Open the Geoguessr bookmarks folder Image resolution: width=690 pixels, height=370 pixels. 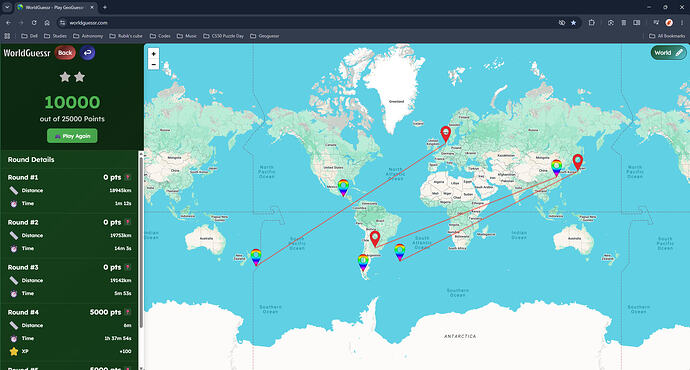(x=265, y=36)
